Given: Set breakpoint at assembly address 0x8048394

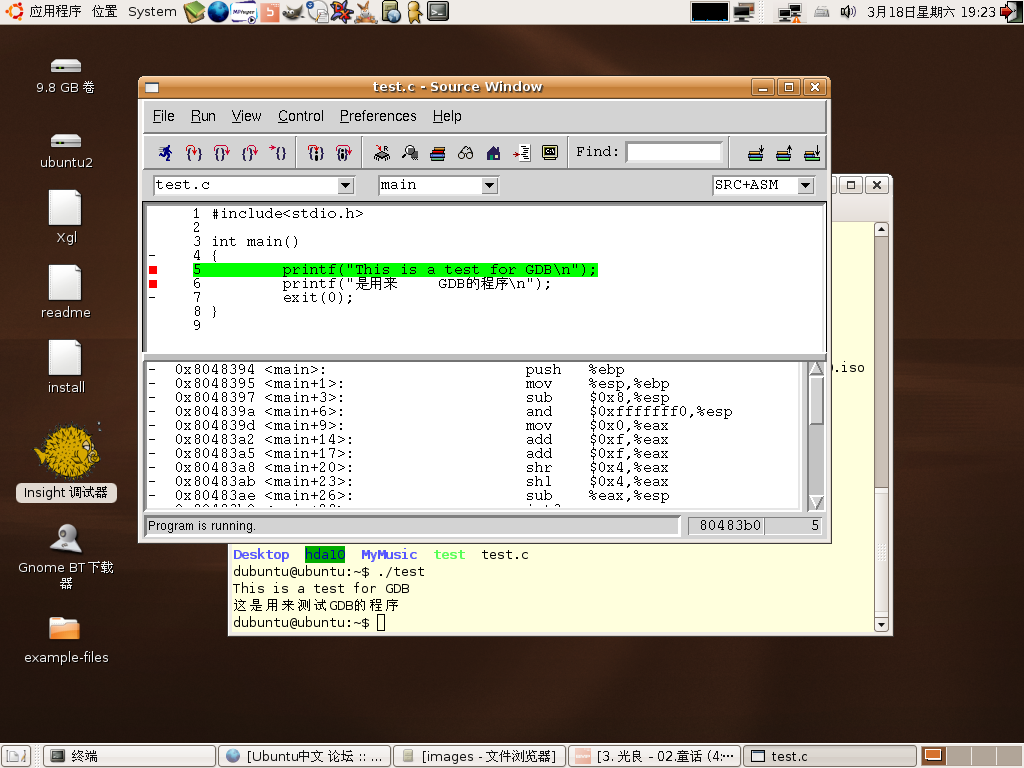Looking at the screenshot, I should point(152,370).
